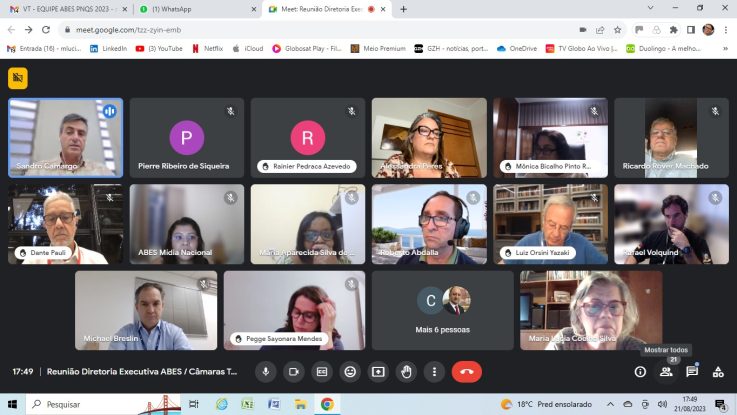Open the emoji reactions button
737x415 pixels.
pos(350,371)
